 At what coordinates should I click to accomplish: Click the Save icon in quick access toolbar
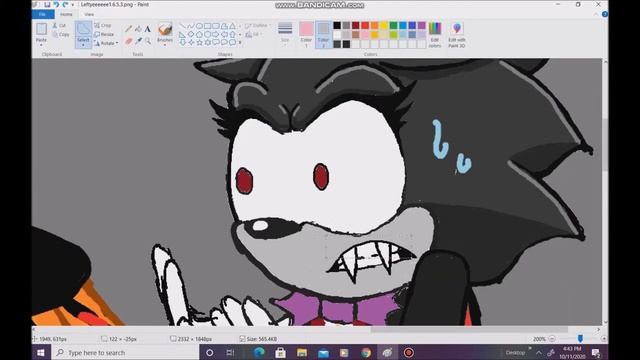pos(47,4)
